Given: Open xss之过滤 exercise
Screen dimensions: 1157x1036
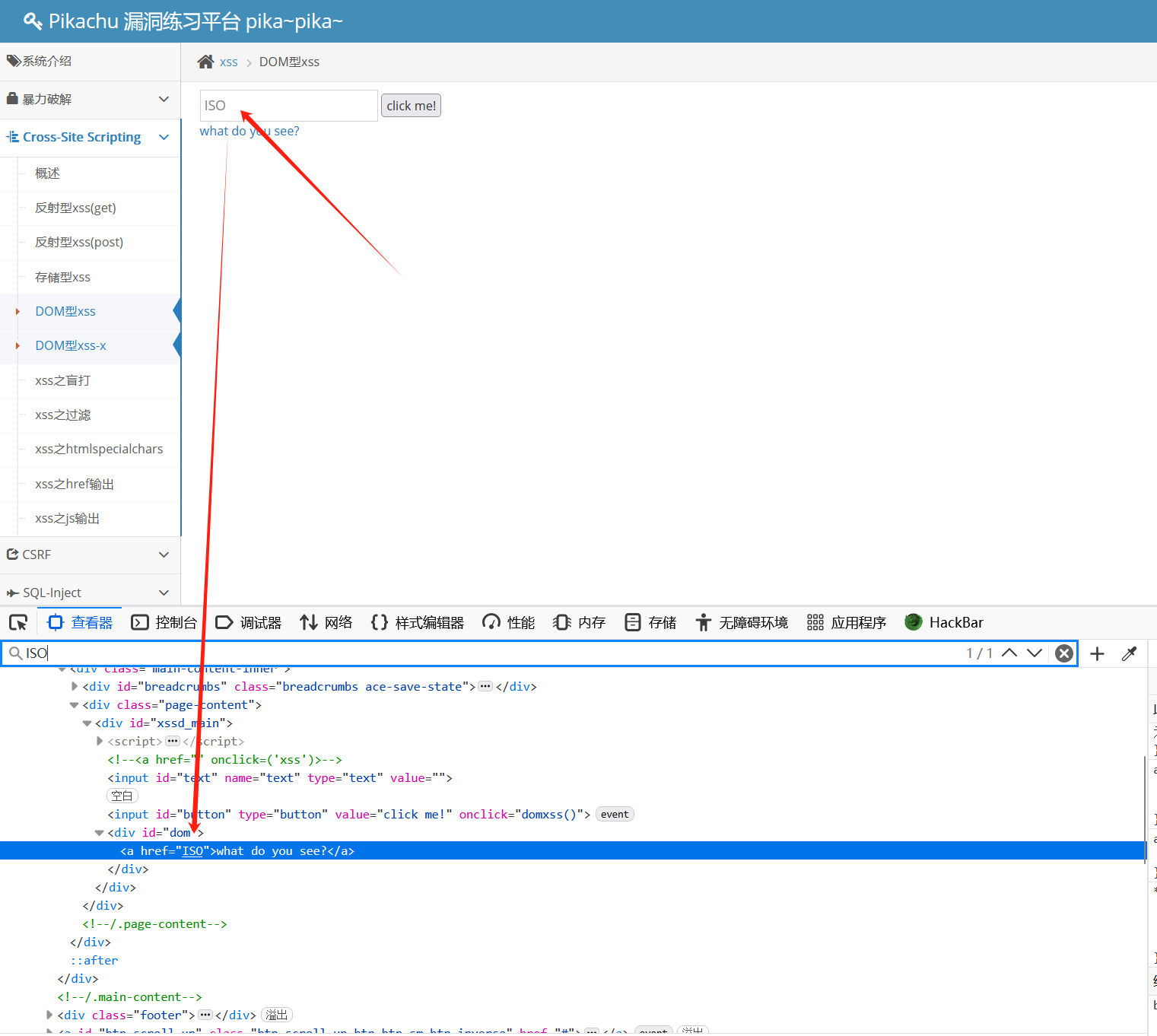Looking at the screenshot, I should tap(62, 415).
